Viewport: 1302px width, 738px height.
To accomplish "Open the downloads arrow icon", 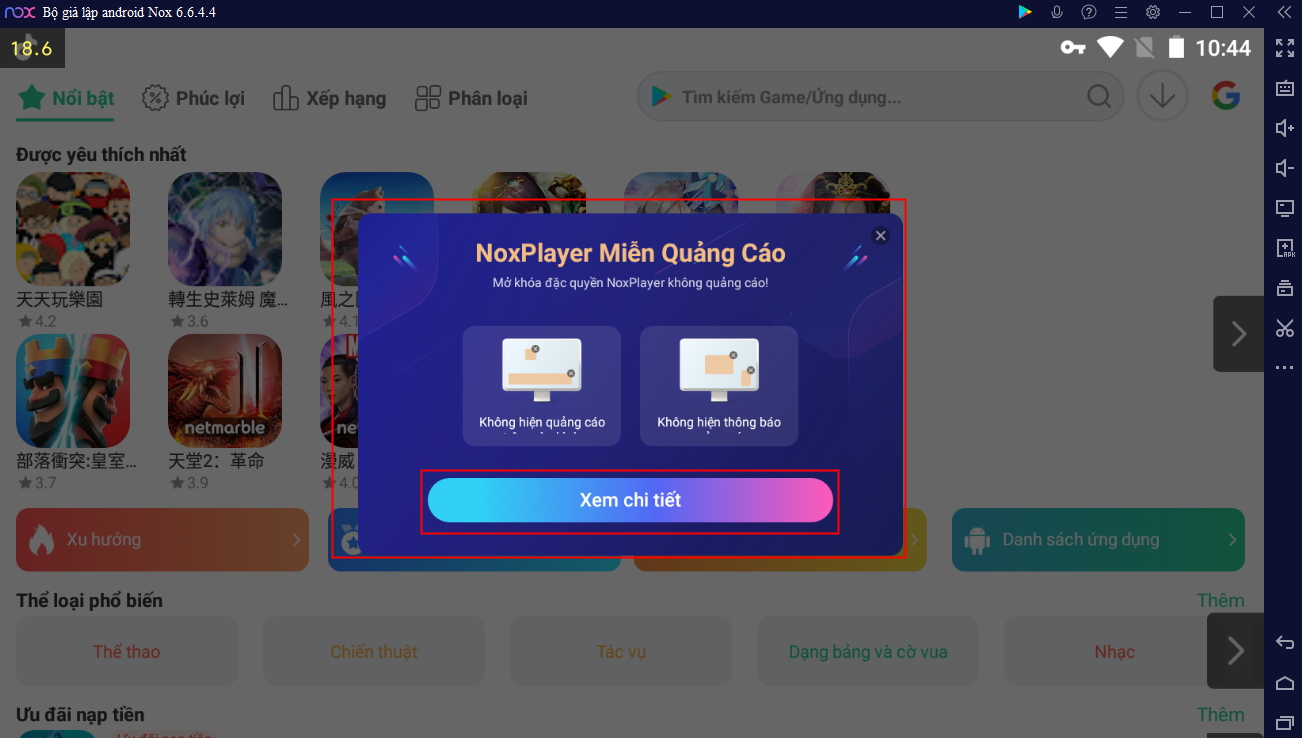I will click(x=1162, y=97).
